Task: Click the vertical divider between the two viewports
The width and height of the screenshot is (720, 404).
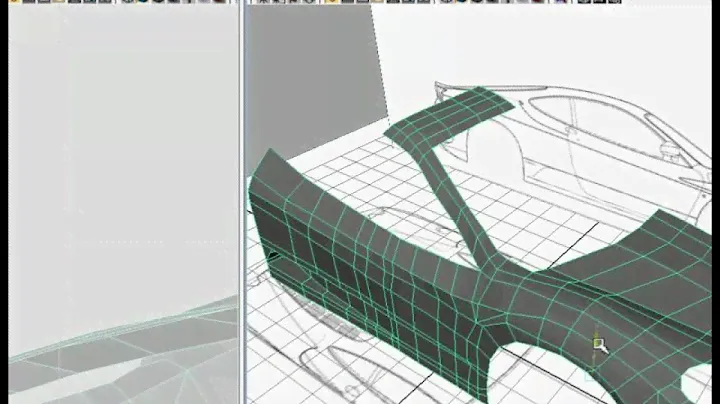Action: point(242,200)
